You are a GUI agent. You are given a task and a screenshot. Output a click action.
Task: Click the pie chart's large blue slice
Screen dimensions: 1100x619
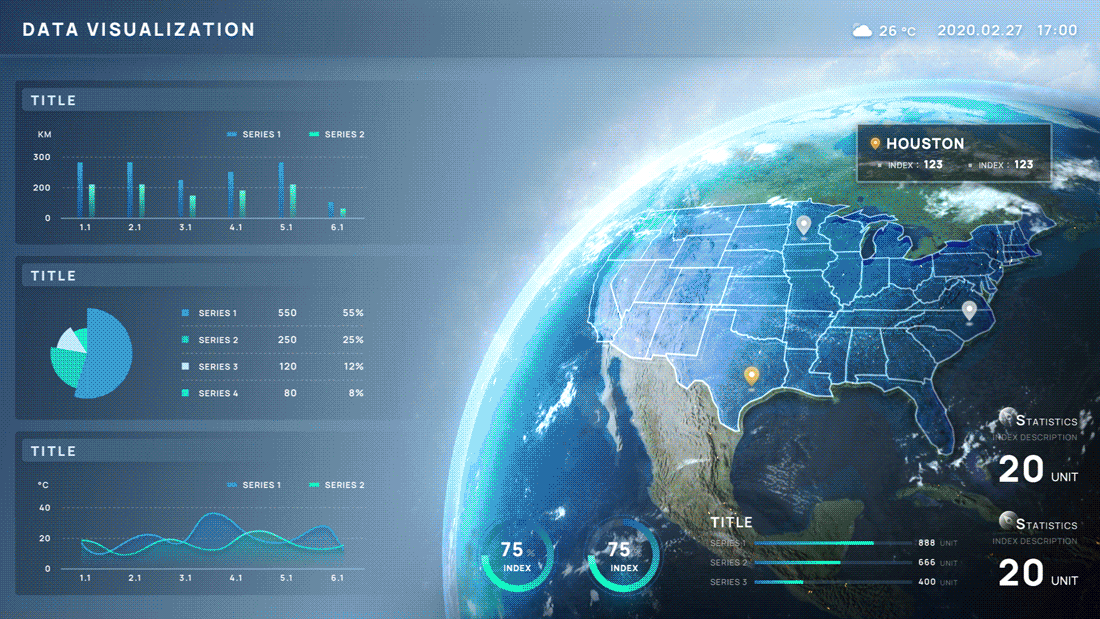coord(105,354)
